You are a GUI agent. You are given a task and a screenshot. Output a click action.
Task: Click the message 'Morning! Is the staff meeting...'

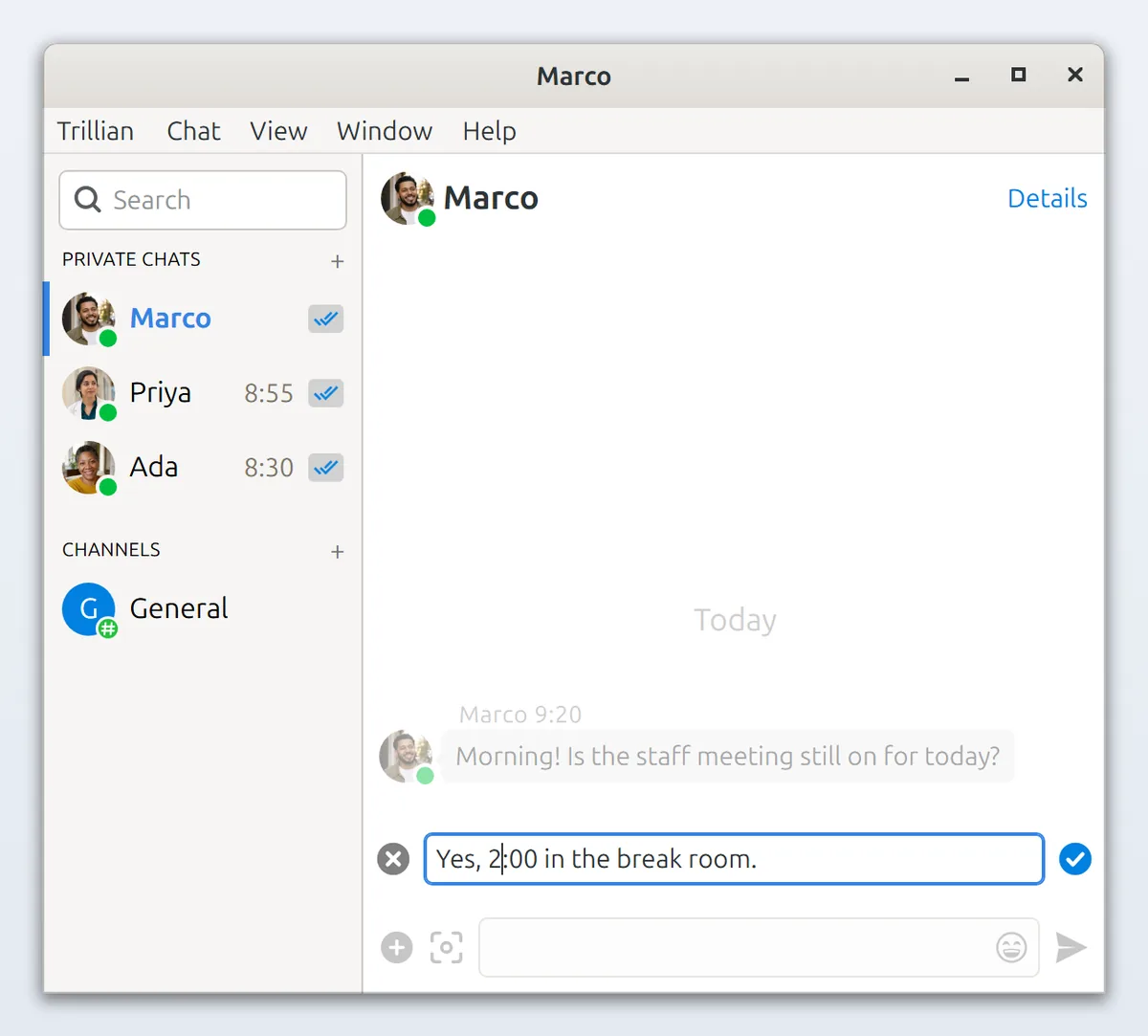tap(727, 757)
